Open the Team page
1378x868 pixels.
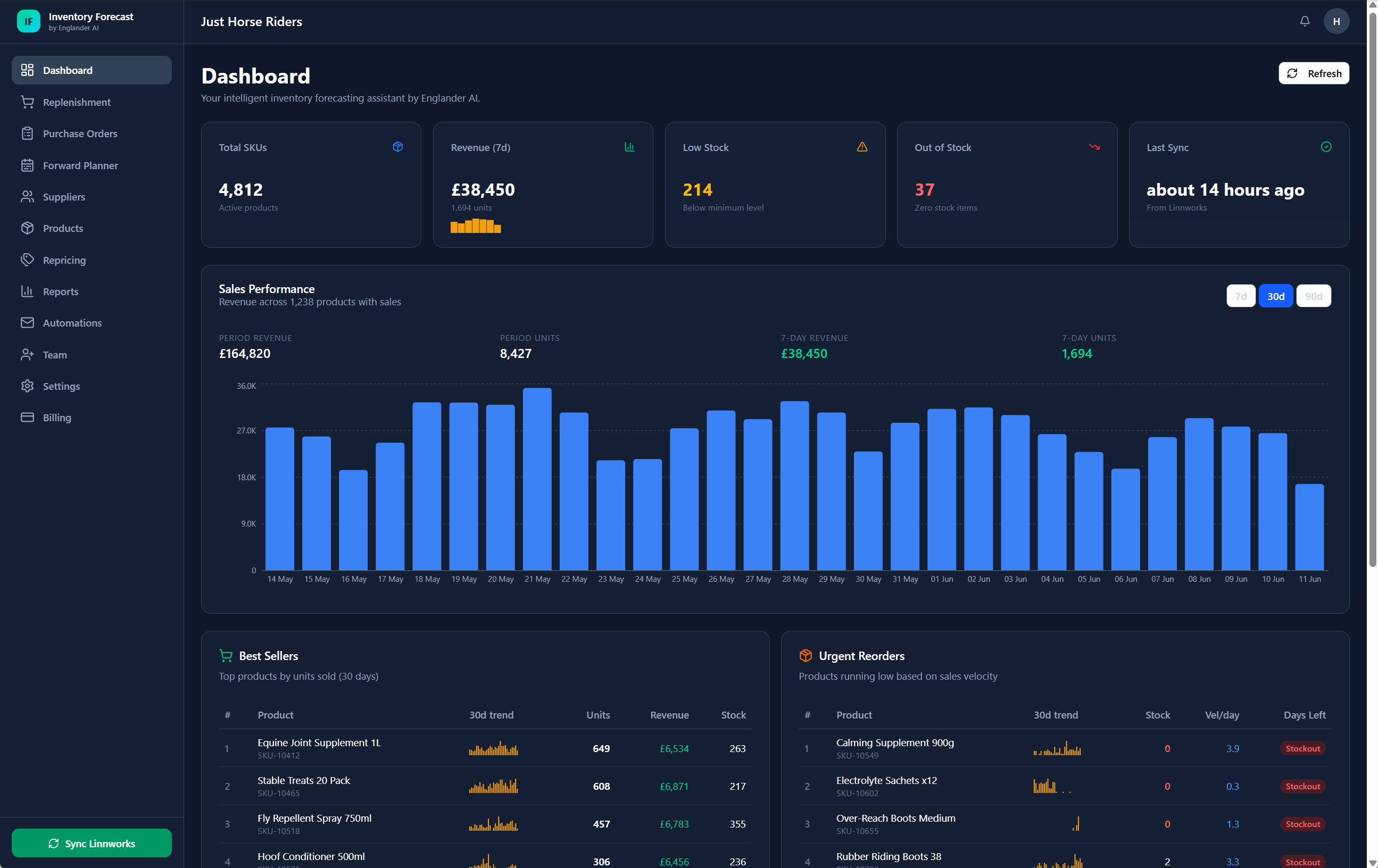tap(92, 355)
